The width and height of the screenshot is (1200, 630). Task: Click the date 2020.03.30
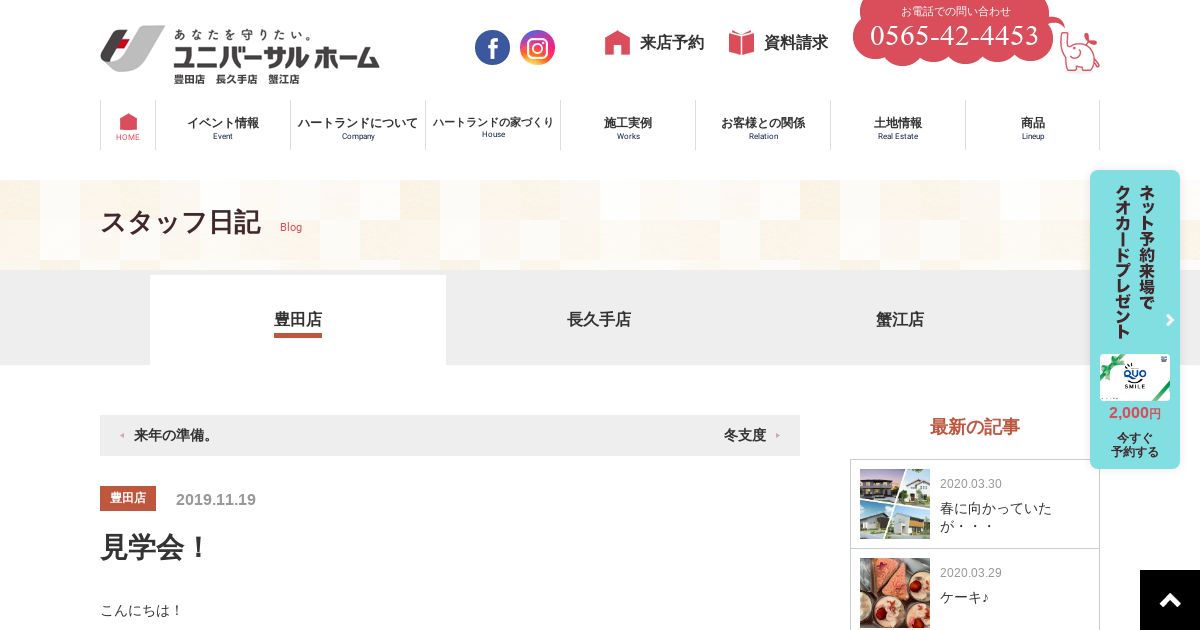tap(971, 484)
